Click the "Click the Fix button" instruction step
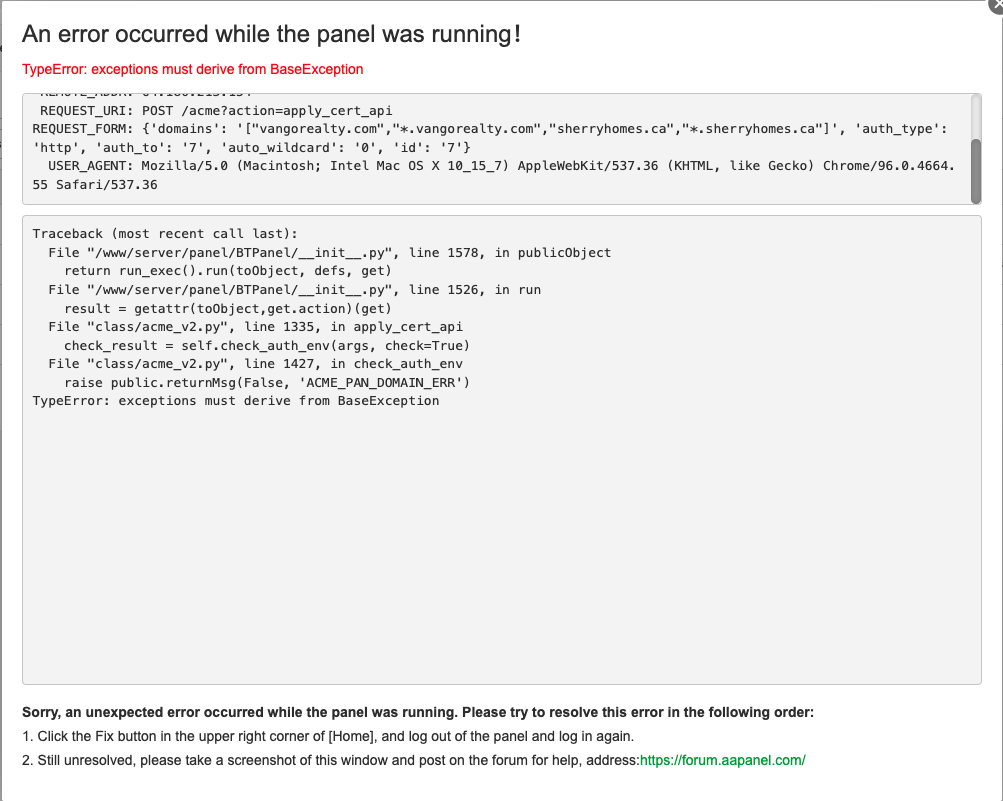The image size is (1003, 801). 328,736
